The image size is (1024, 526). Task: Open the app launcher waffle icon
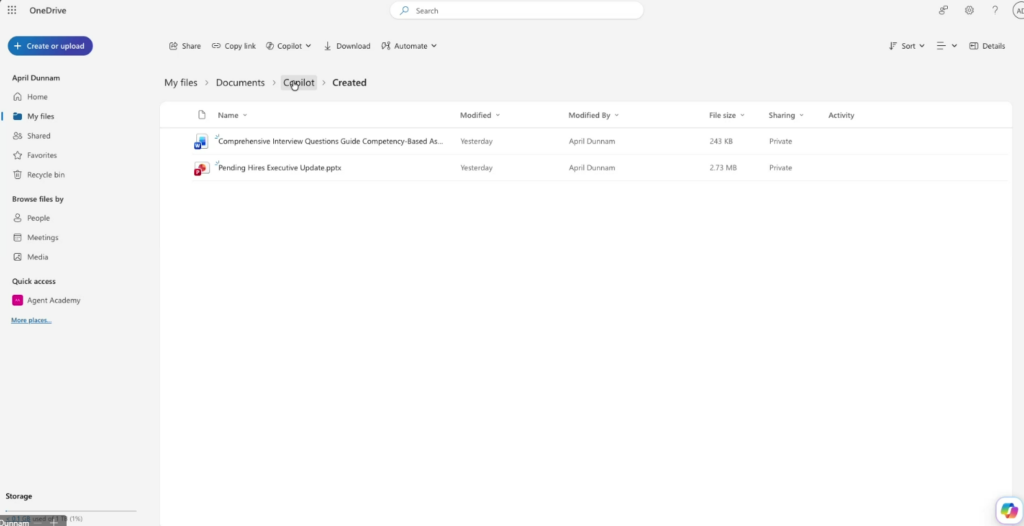12,10
